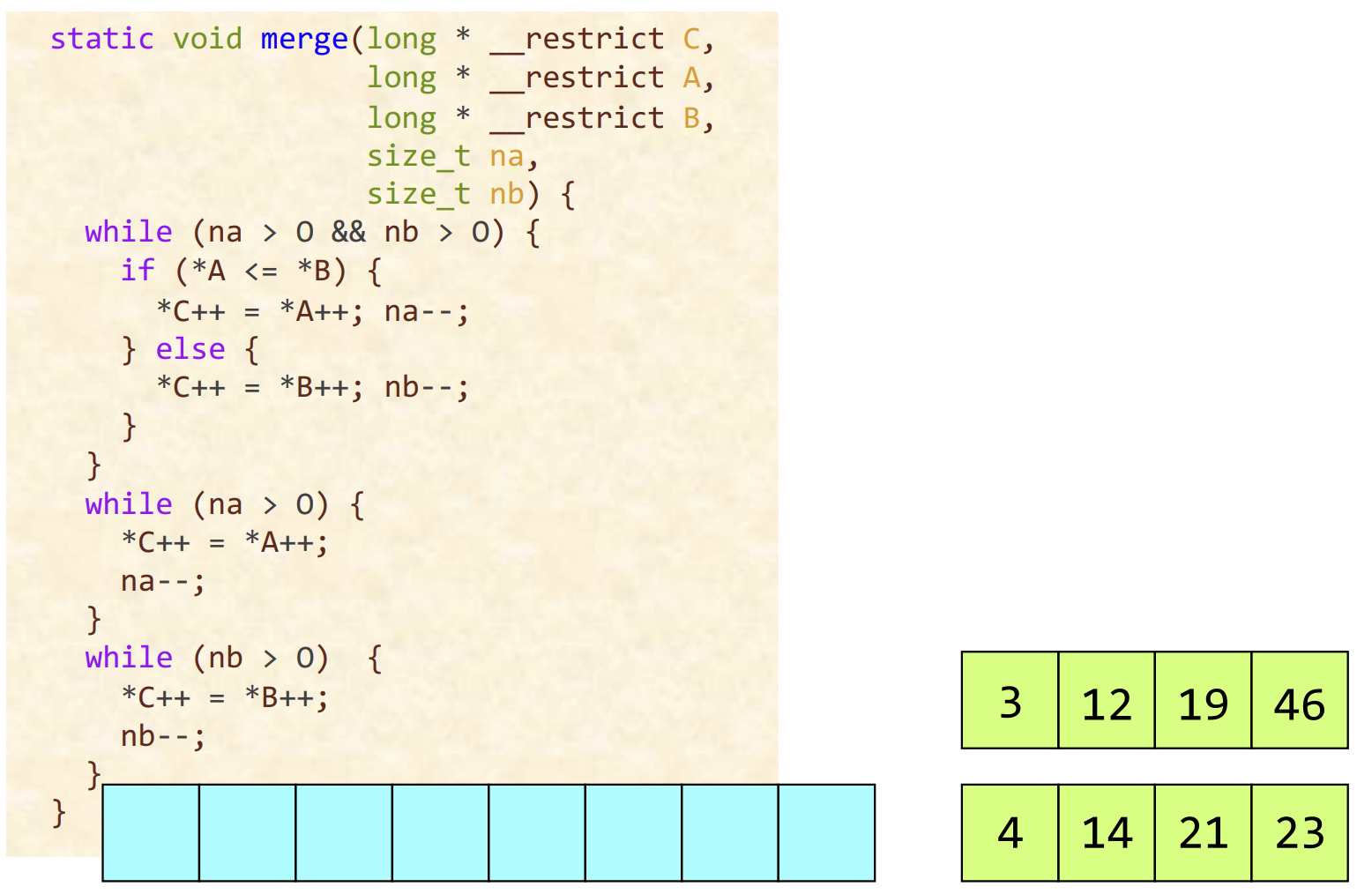Click the parameter line 'long * __restrict A,'
Viewport: 1372px width, 894px height.
541,78
